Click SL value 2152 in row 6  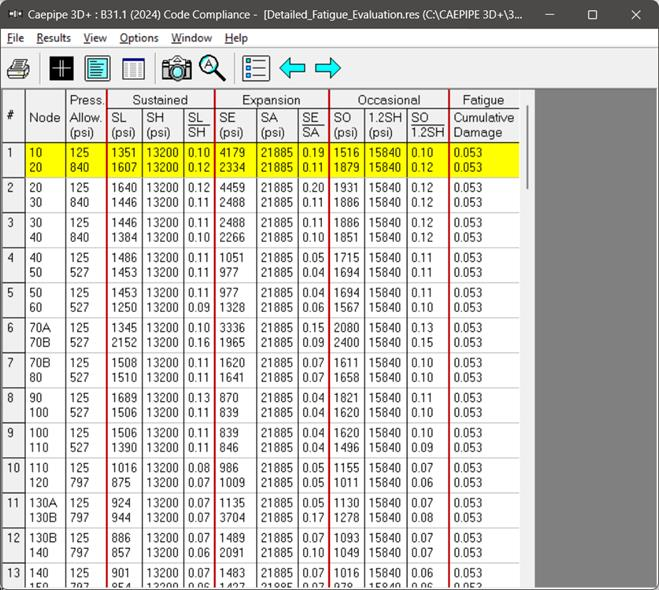tap(124, 342)
